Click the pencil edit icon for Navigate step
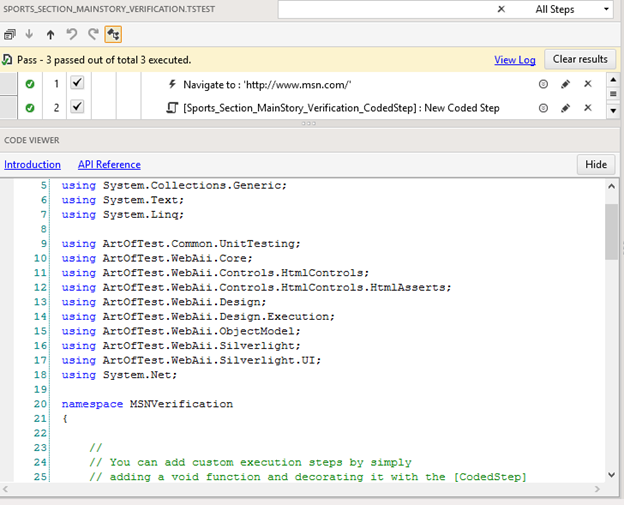This screenshot has height=505, width=624. point(565,84)
